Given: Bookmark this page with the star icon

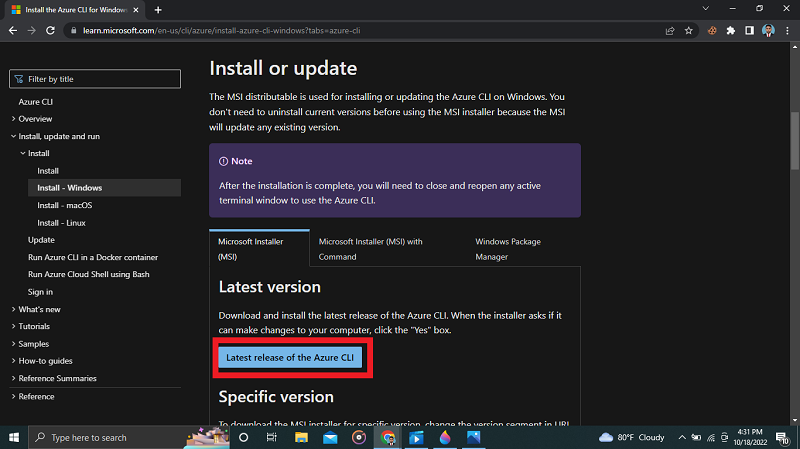Looking at the screenshot, I should [689, 31].
